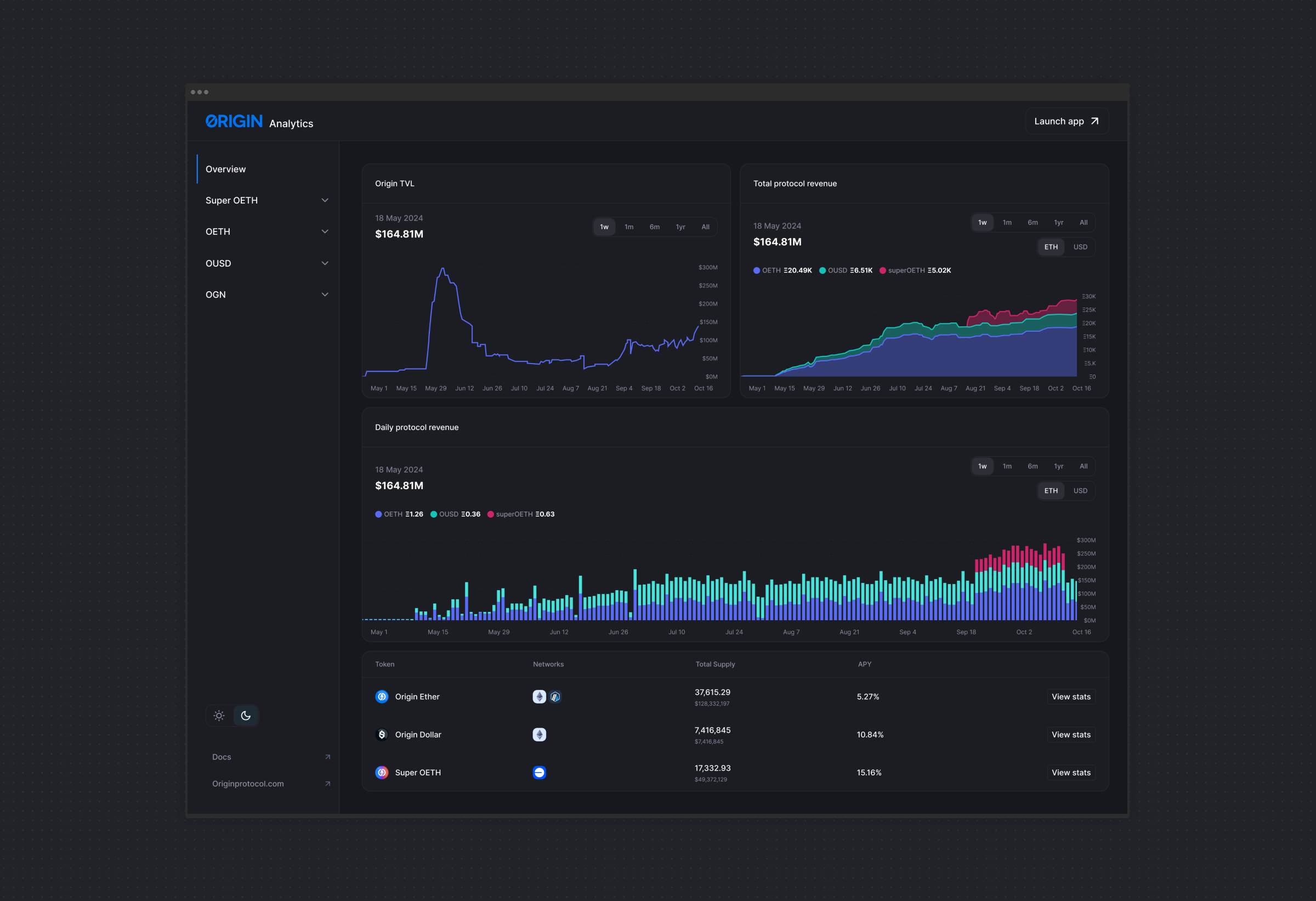The width and height of the screenshot is (1316, 901).
Task: Click Arbitrum network icon in Origin Ether row
Action: [x=555, y=696]
